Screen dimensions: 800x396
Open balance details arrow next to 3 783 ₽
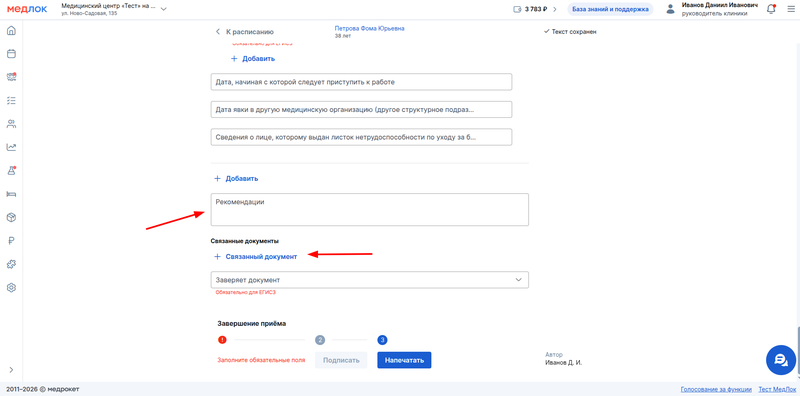(x=555, y=9)
